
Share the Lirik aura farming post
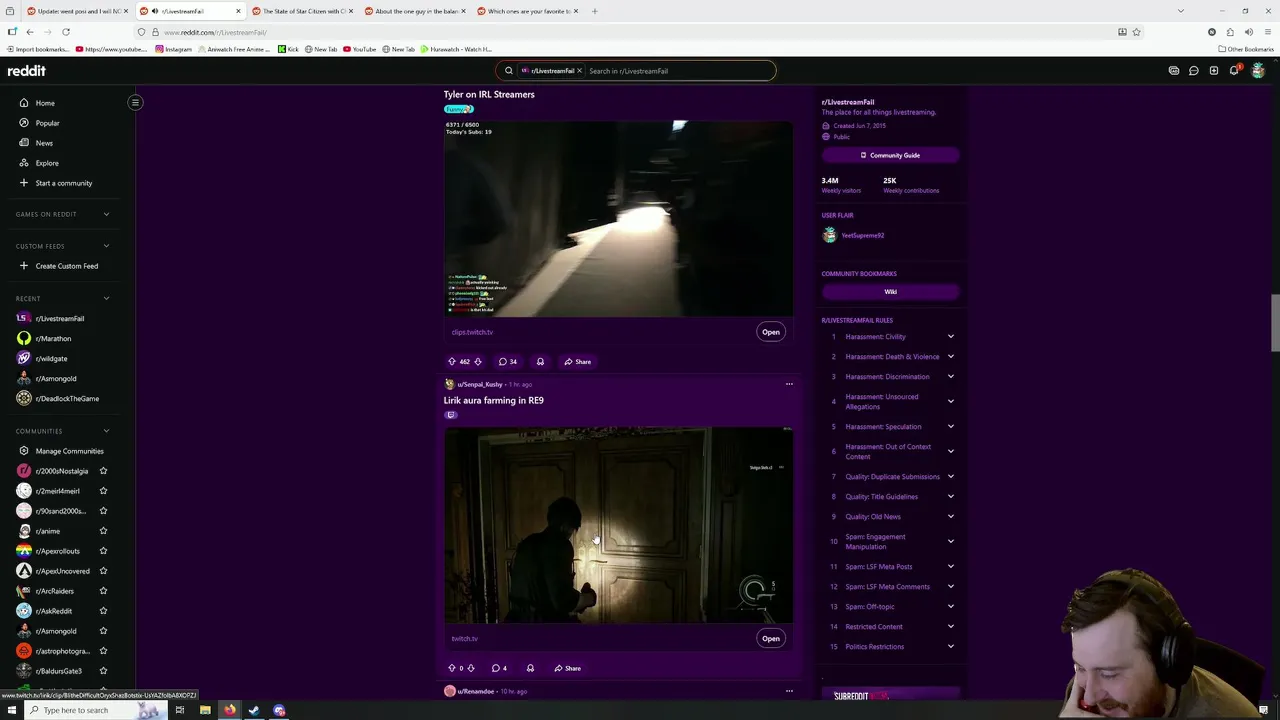click(x=567, y=668)
